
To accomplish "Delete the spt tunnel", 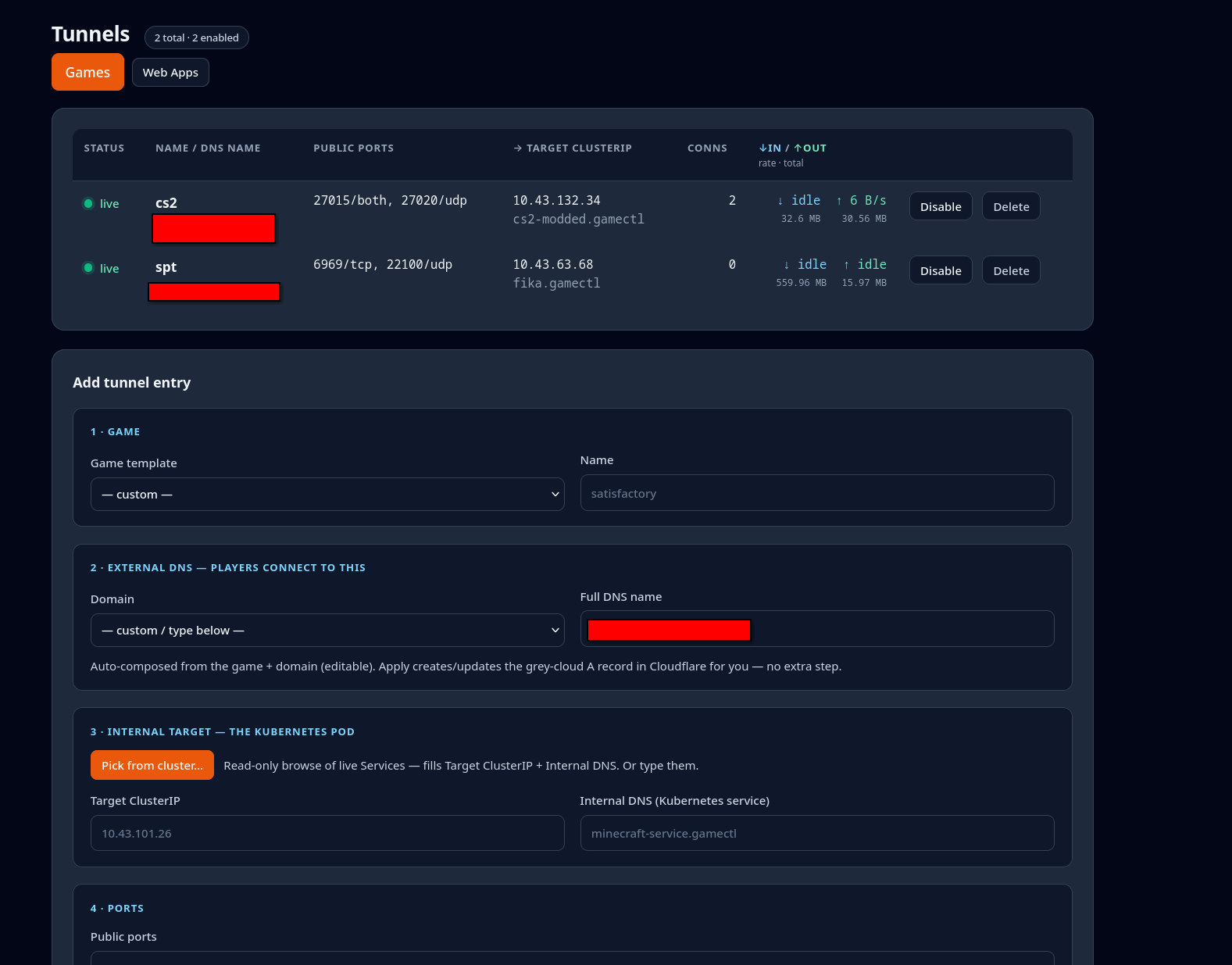I will point(1011,270).
